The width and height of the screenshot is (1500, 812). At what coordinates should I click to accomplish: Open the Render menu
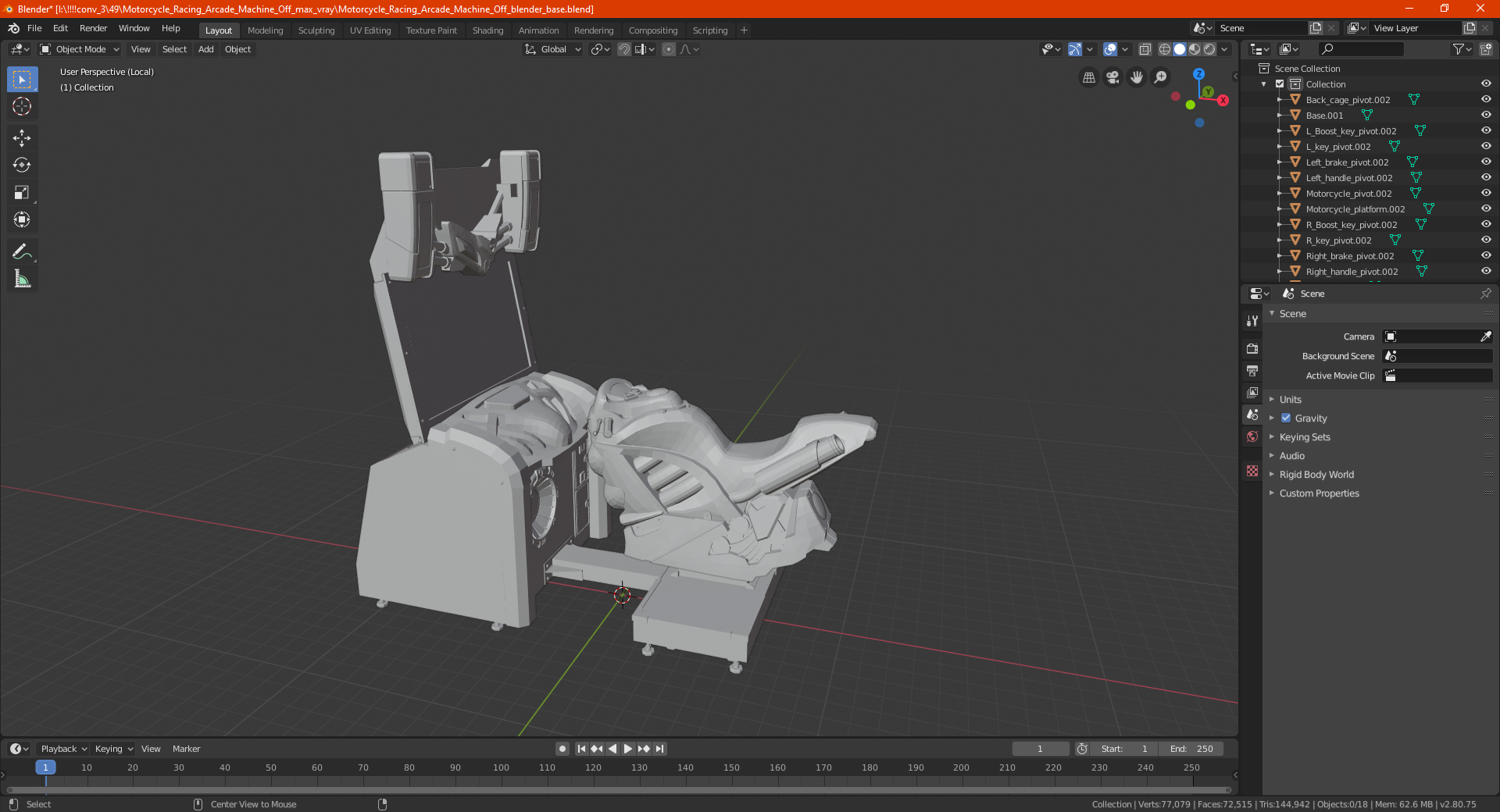(x=93, y=28)
